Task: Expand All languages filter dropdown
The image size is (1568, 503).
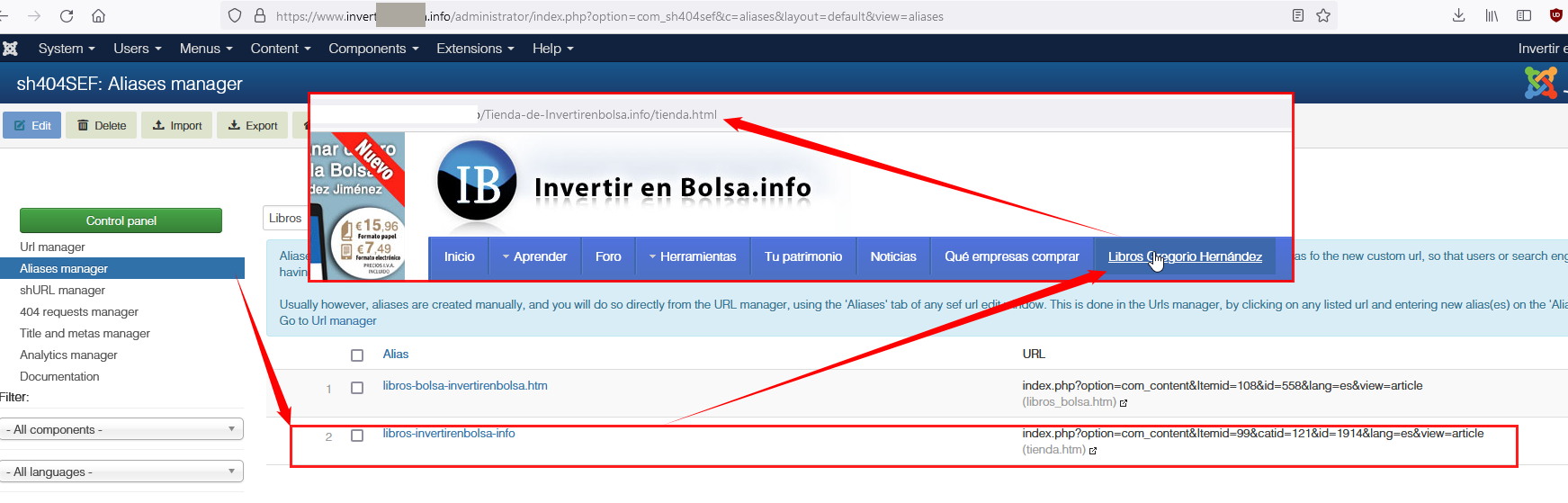Action: 121,472
